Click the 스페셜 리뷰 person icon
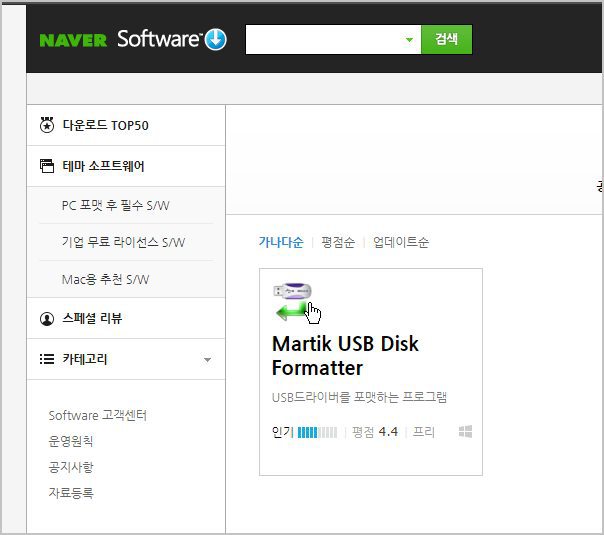The height and width of the screenshot is (535, 604). pyautogui.click(x=46, y=319)
